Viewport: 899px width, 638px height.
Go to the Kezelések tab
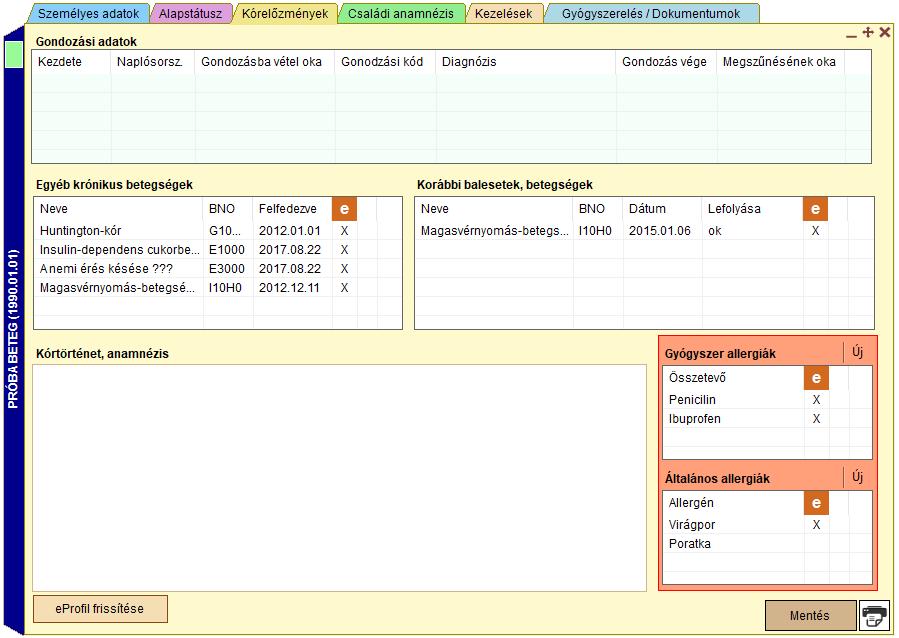click(x=503, y=14)
